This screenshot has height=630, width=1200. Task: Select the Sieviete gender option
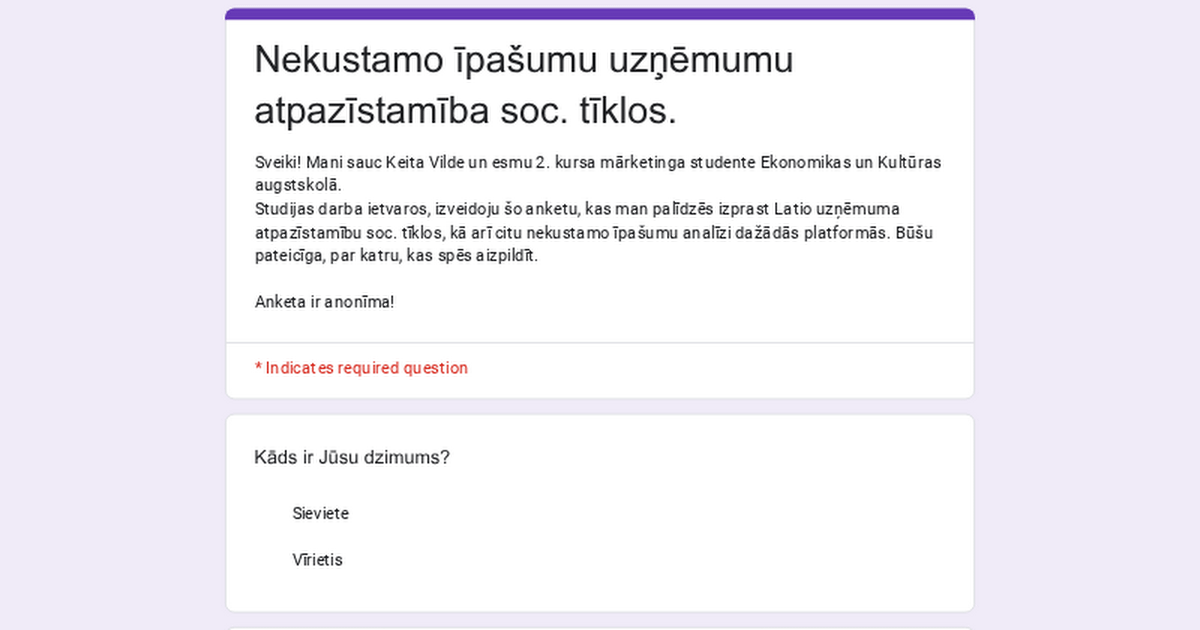pyautogui.click(x=320, y=514)
